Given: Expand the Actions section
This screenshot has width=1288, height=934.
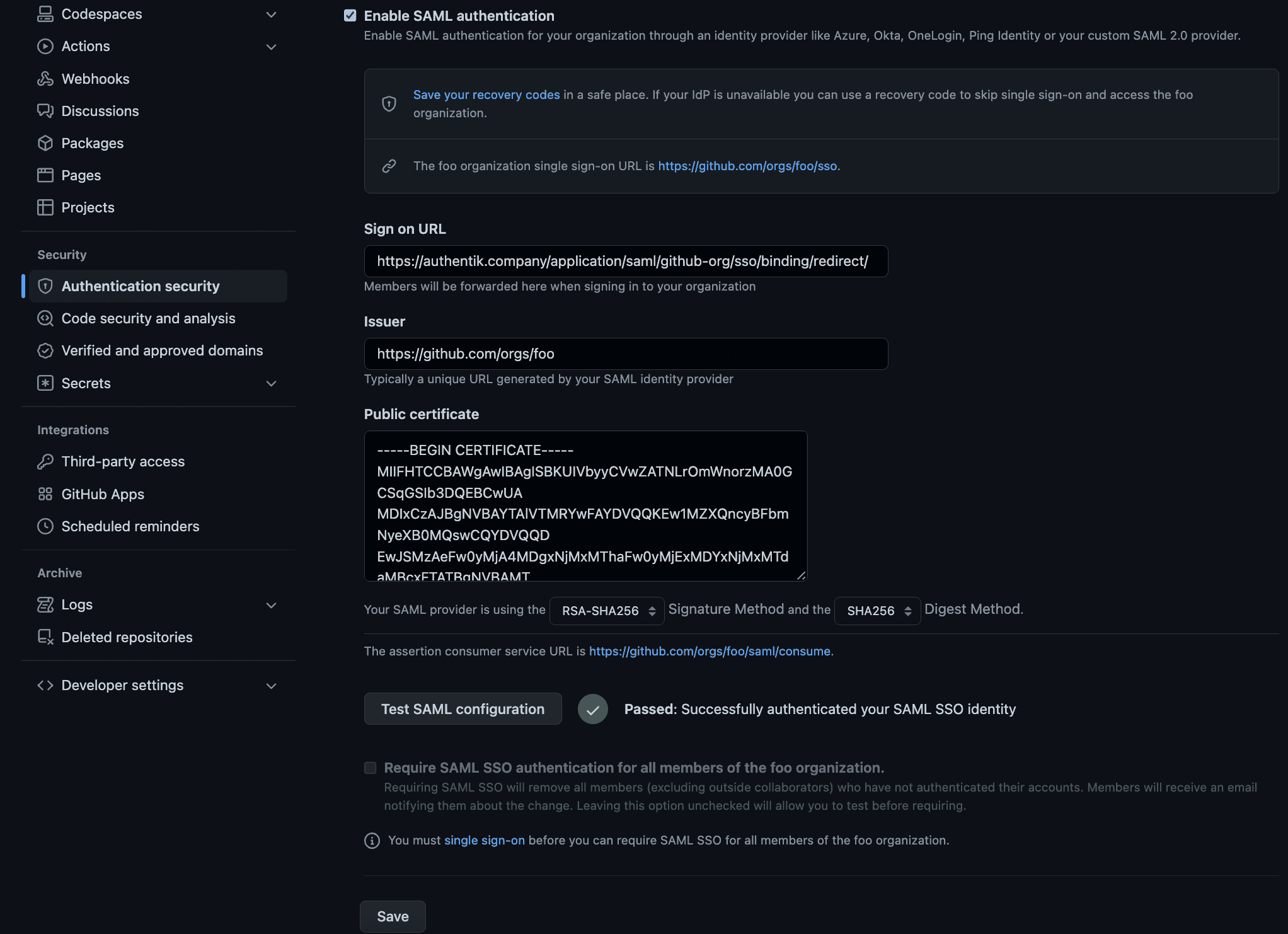Looking at the screenshot, I should click(271, 46).
